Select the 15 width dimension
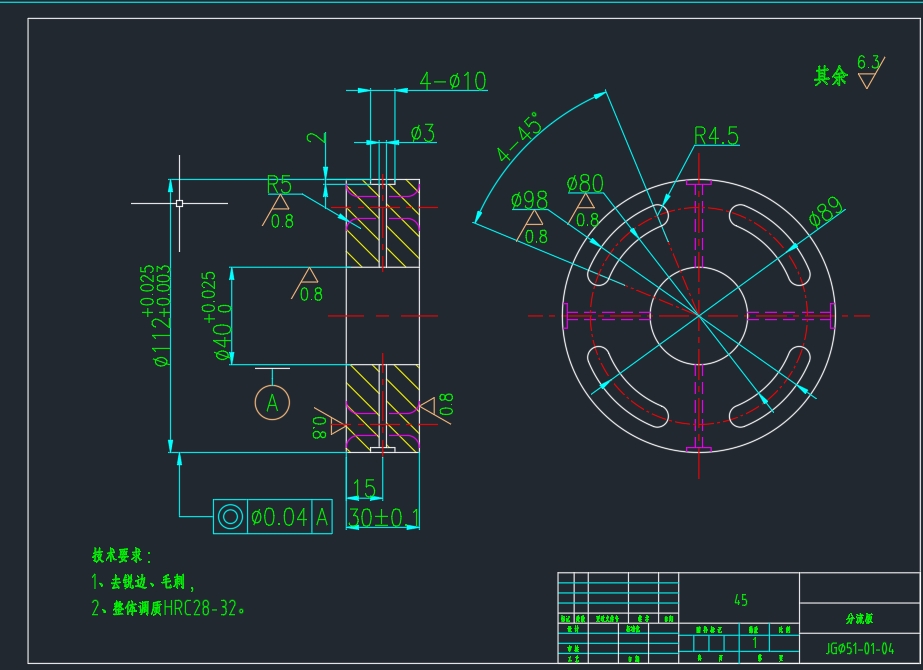Viewport: 923px width, 670px height. coord(364,488)
